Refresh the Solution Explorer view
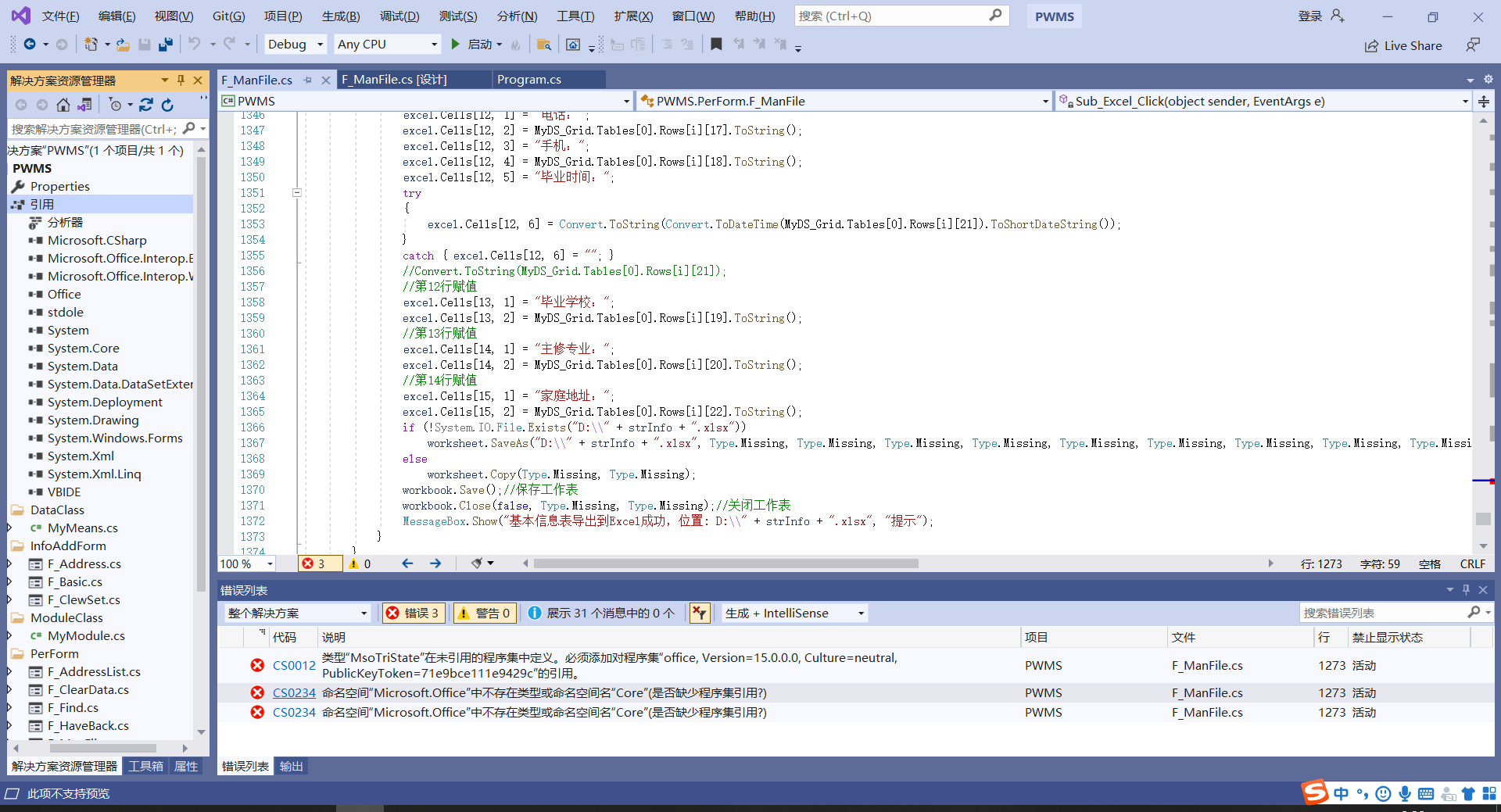 167,105
